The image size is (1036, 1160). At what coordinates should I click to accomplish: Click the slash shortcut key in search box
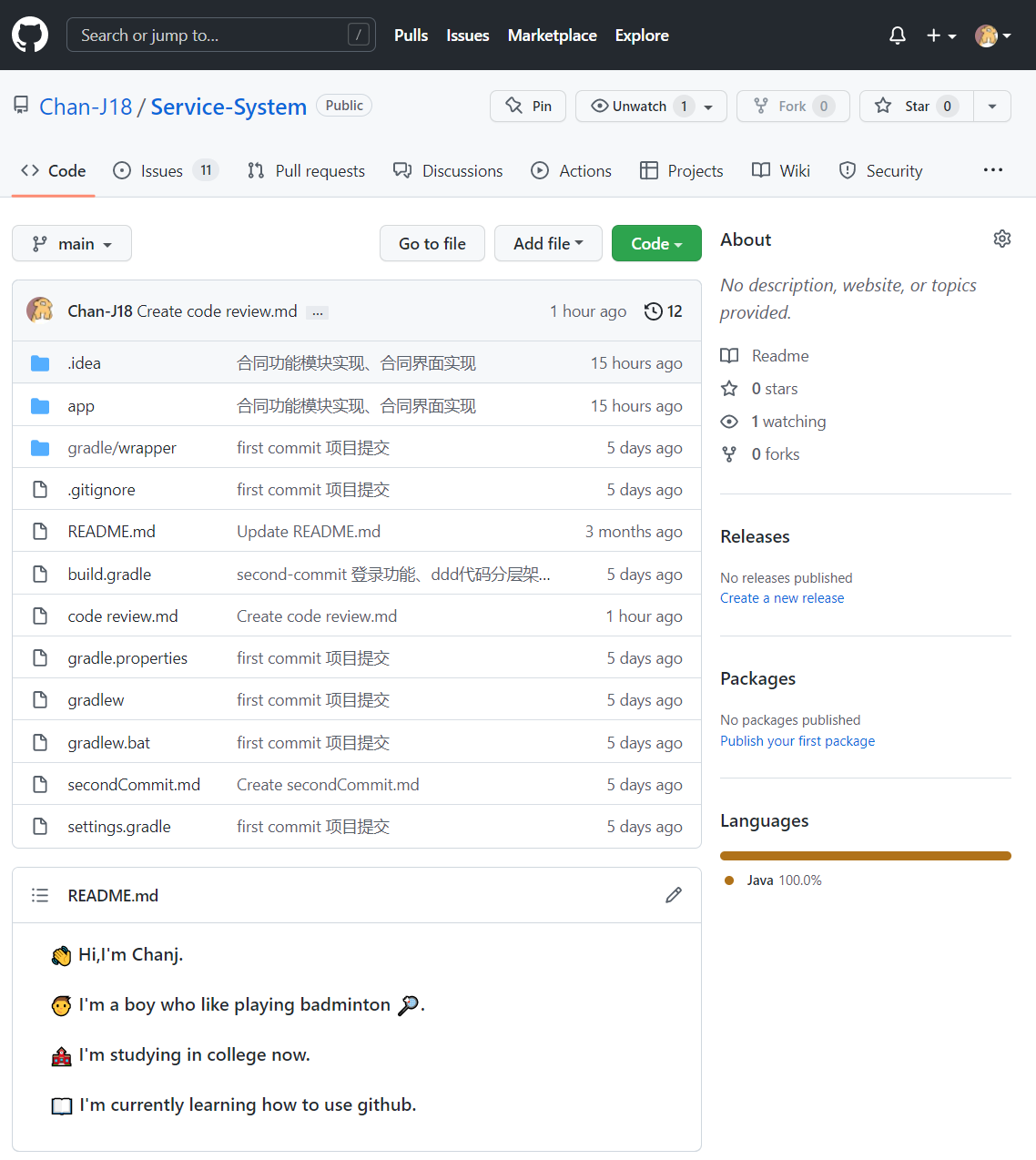tap(359, 36)
